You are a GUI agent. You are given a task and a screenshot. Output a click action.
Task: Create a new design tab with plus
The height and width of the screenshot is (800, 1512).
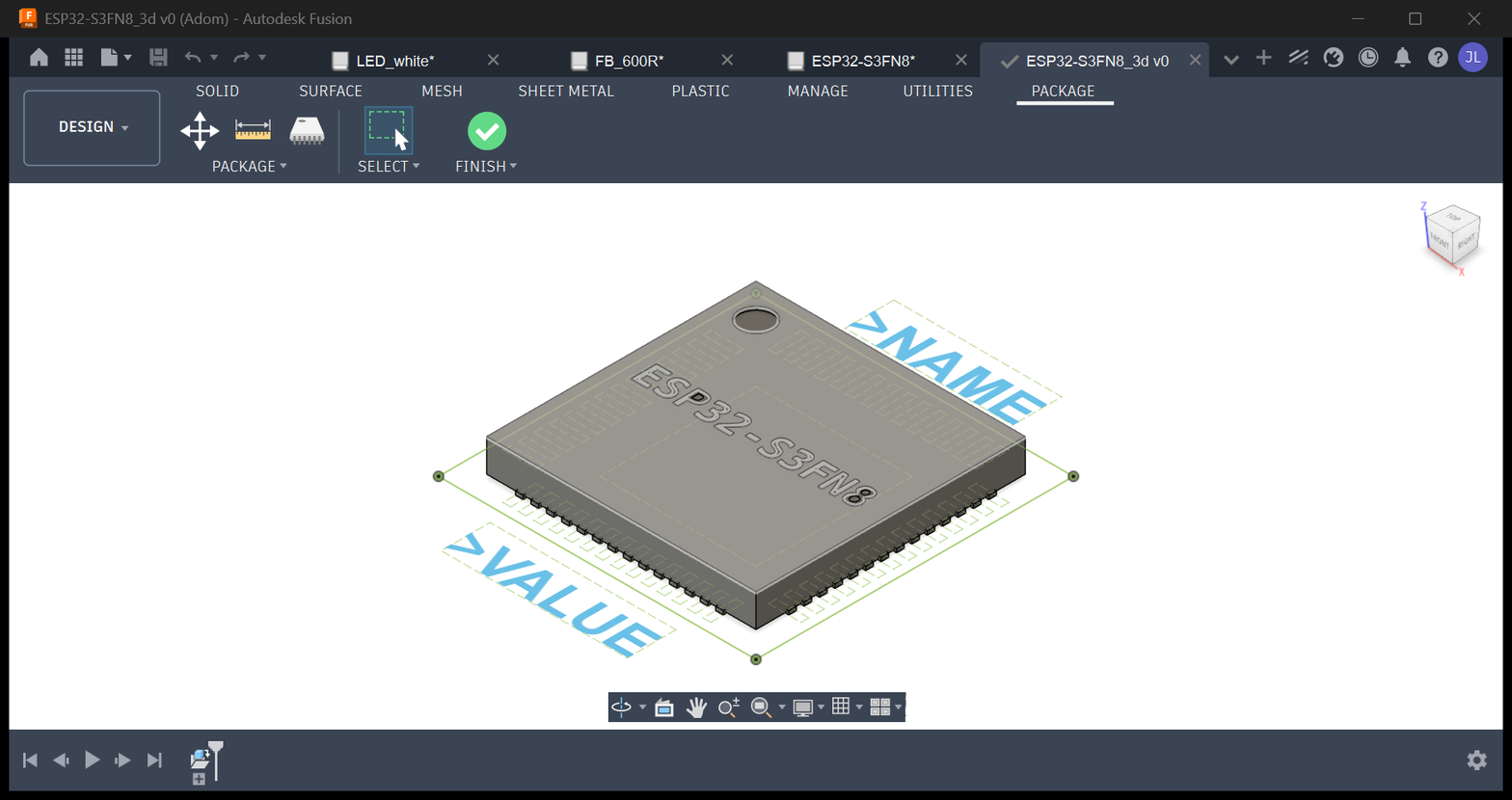tap(1263, 58)
